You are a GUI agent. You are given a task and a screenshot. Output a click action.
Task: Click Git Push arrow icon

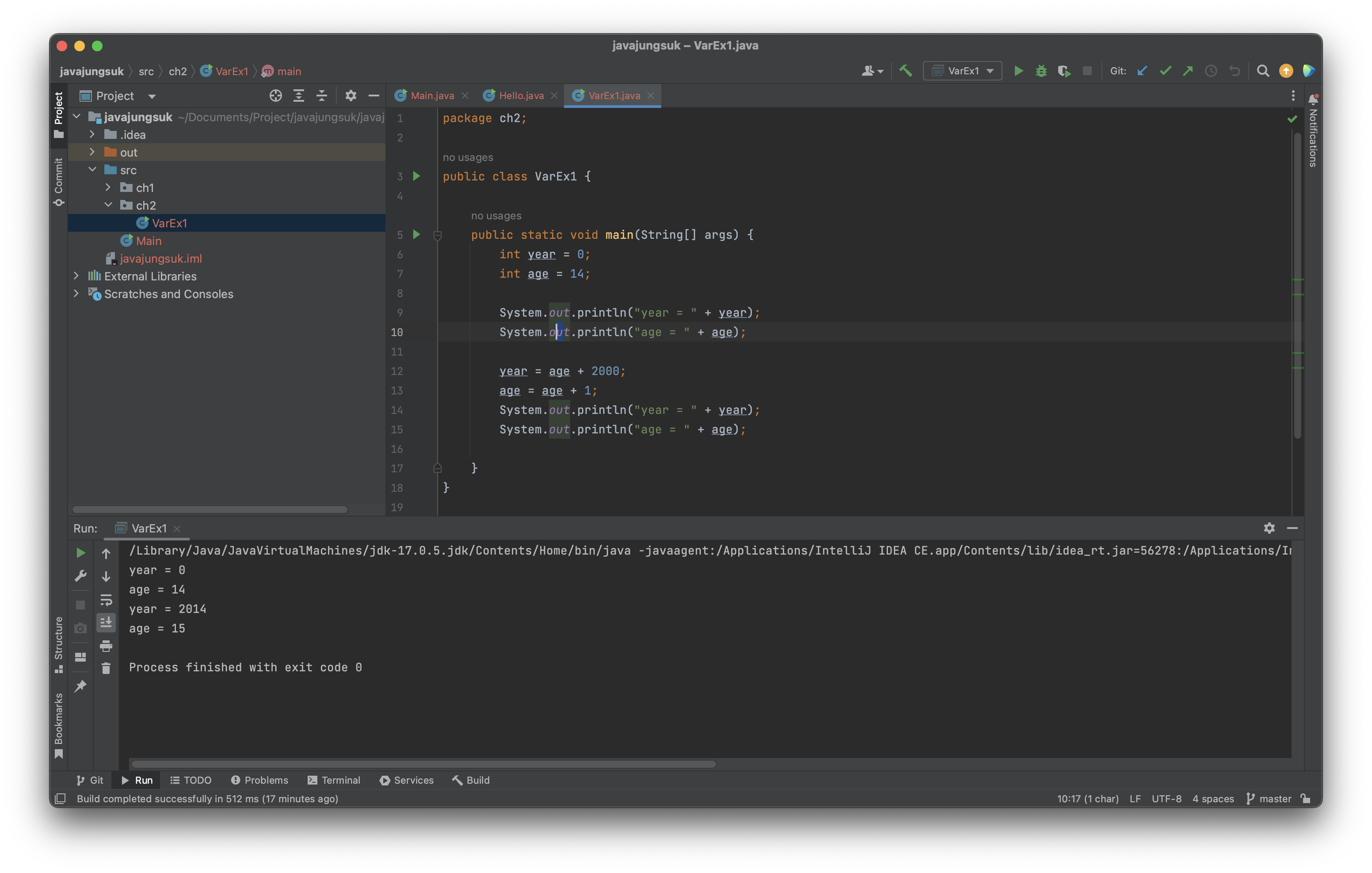(x=1188, y=71)
